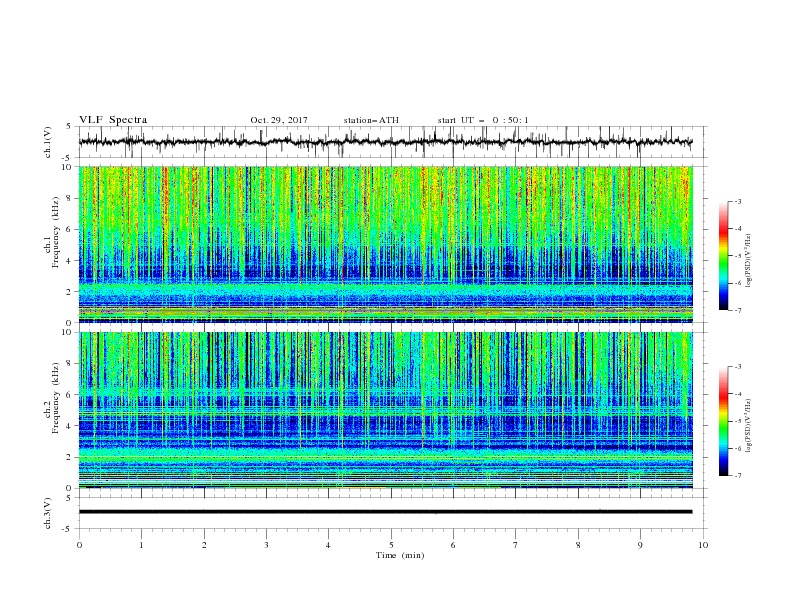Viewport: 792px width, 612px height.
Task: Click the "4" kHz tick on ch.2 frequency axis
Action: coord(69,426)
